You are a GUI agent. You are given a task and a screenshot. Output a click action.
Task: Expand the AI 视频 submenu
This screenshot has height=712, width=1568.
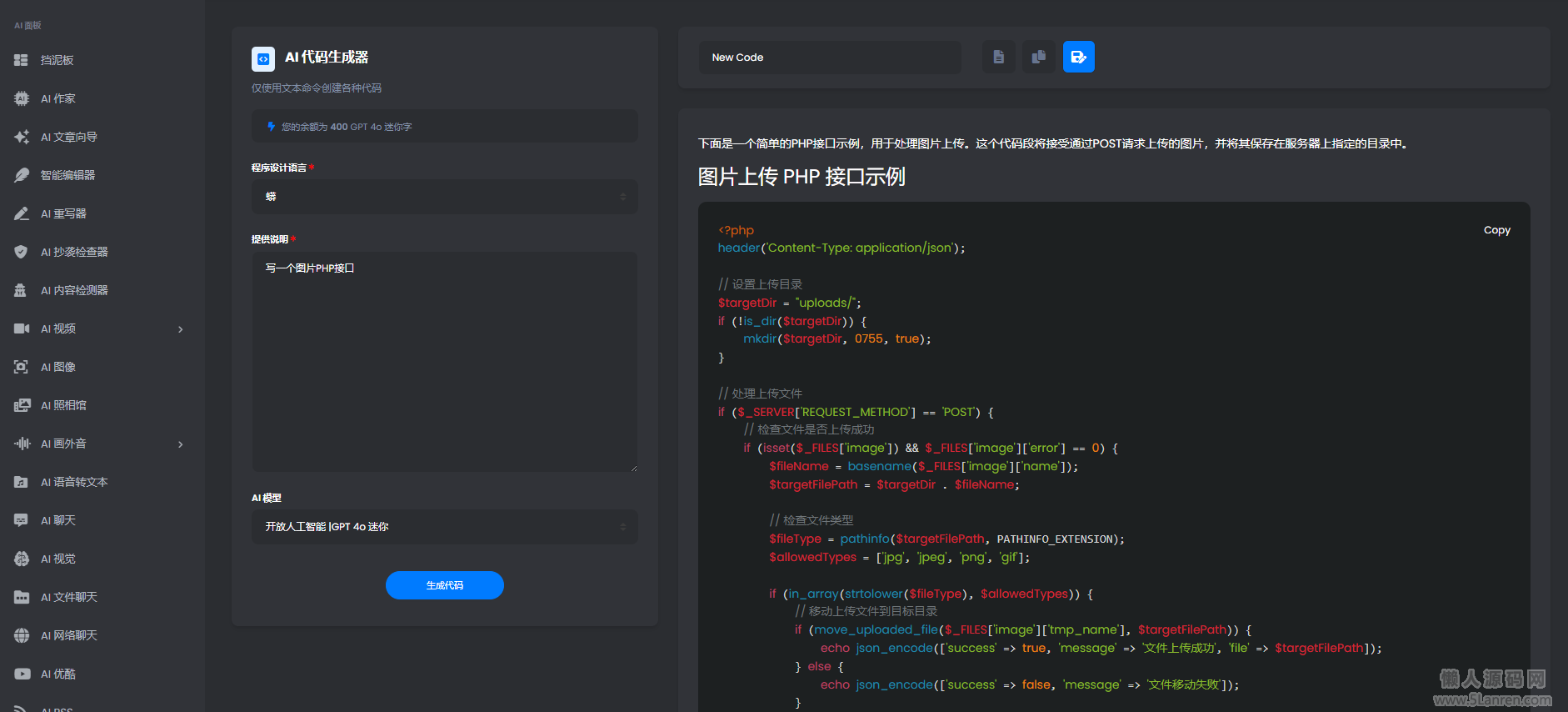181,329
